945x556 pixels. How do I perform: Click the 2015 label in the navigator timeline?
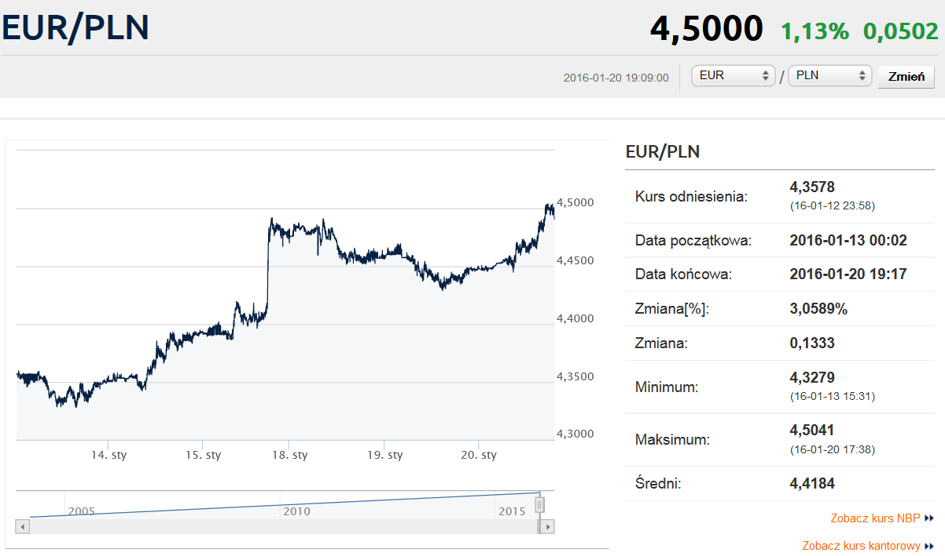pos(512,511)
